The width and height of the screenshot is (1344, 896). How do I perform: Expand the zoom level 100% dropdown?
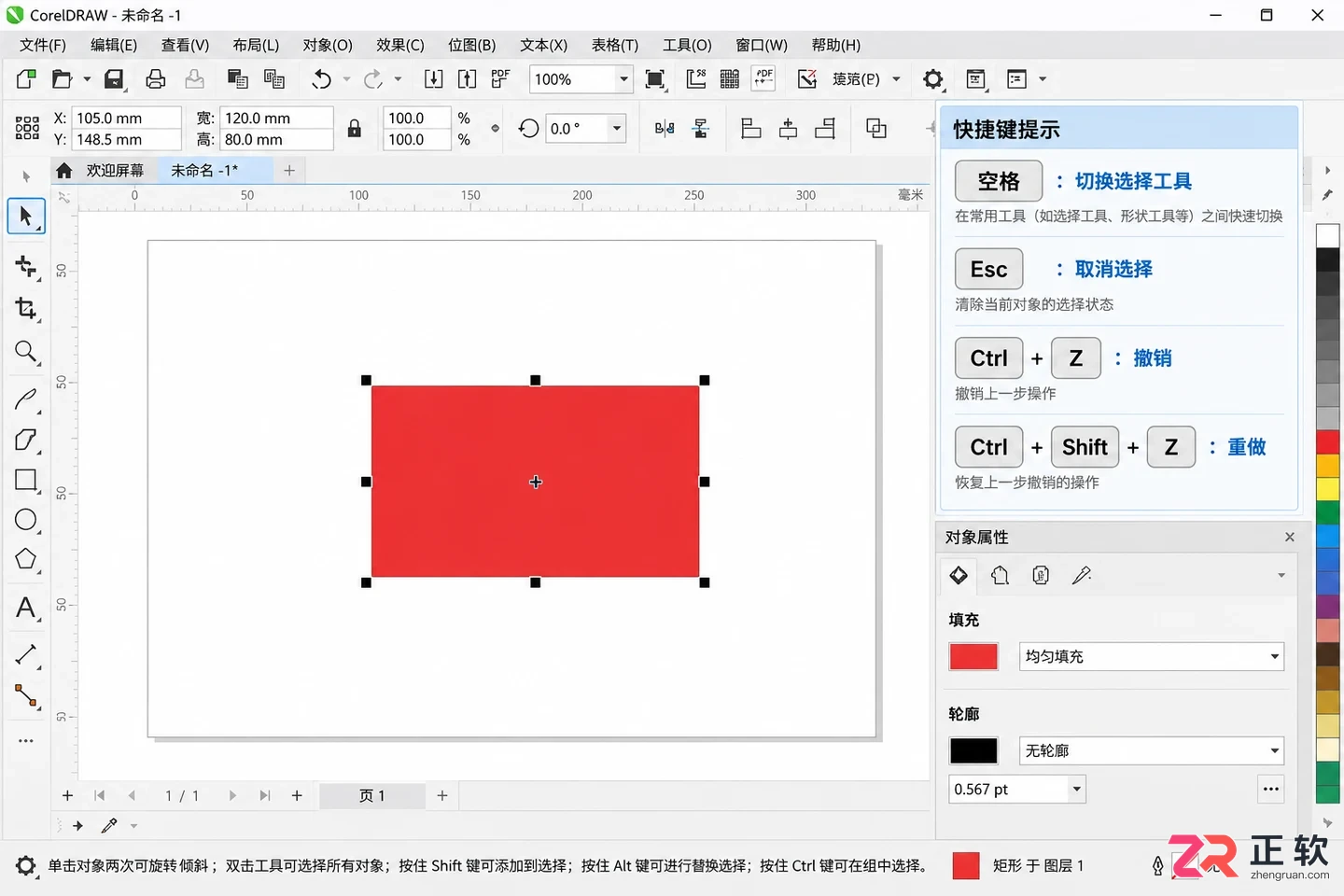[x=623, y=79]
